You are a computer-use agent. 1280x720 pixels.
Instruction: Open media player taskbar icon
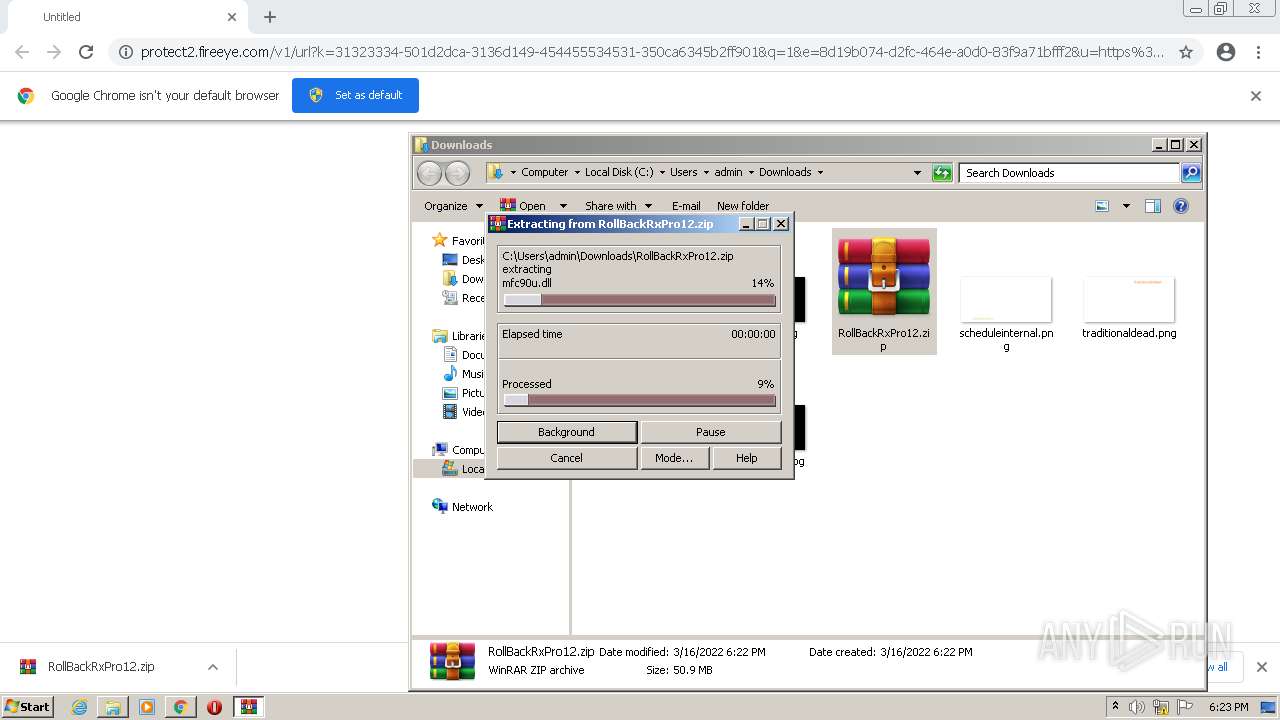147,707
